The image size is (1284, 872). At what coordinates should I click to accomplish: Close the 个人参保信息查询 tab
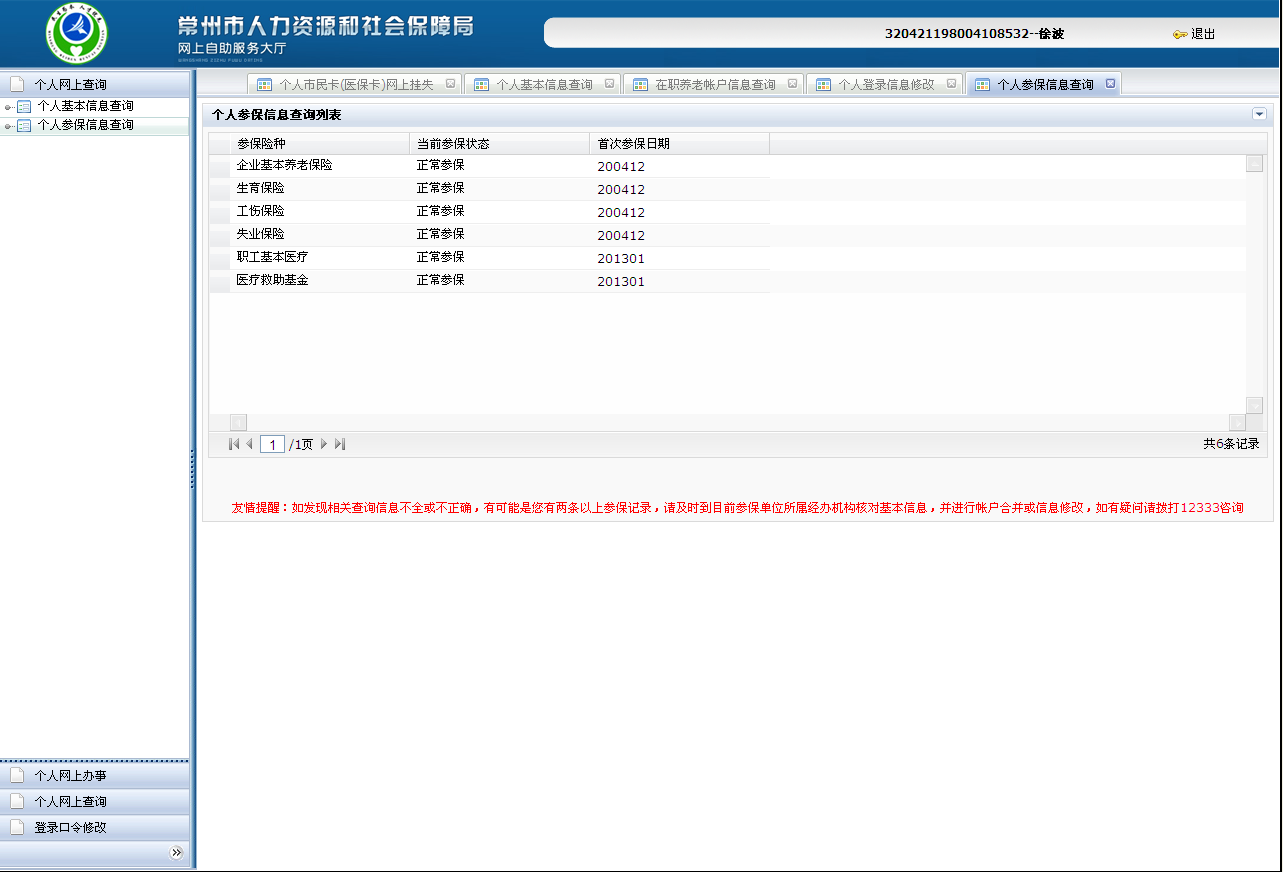click(1110, 84)
